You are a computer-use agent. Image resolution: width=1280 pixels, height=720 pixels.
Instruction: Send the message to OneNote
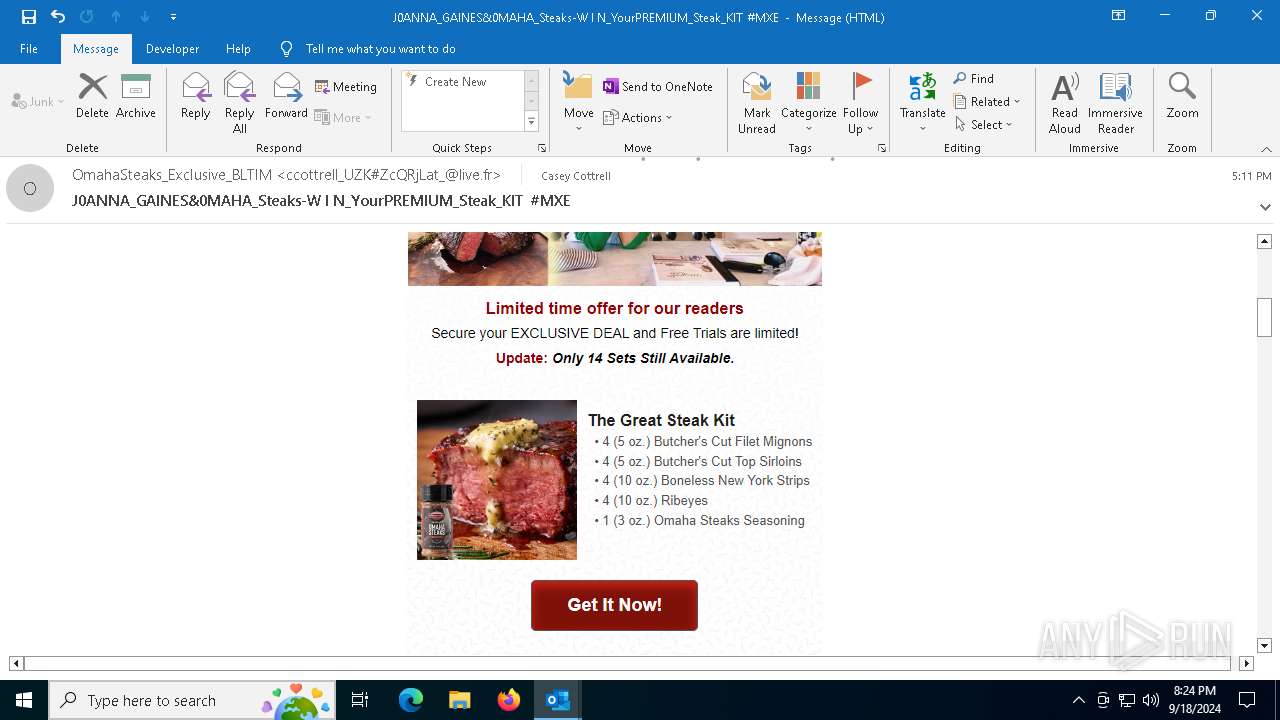[x=658, y=87]
